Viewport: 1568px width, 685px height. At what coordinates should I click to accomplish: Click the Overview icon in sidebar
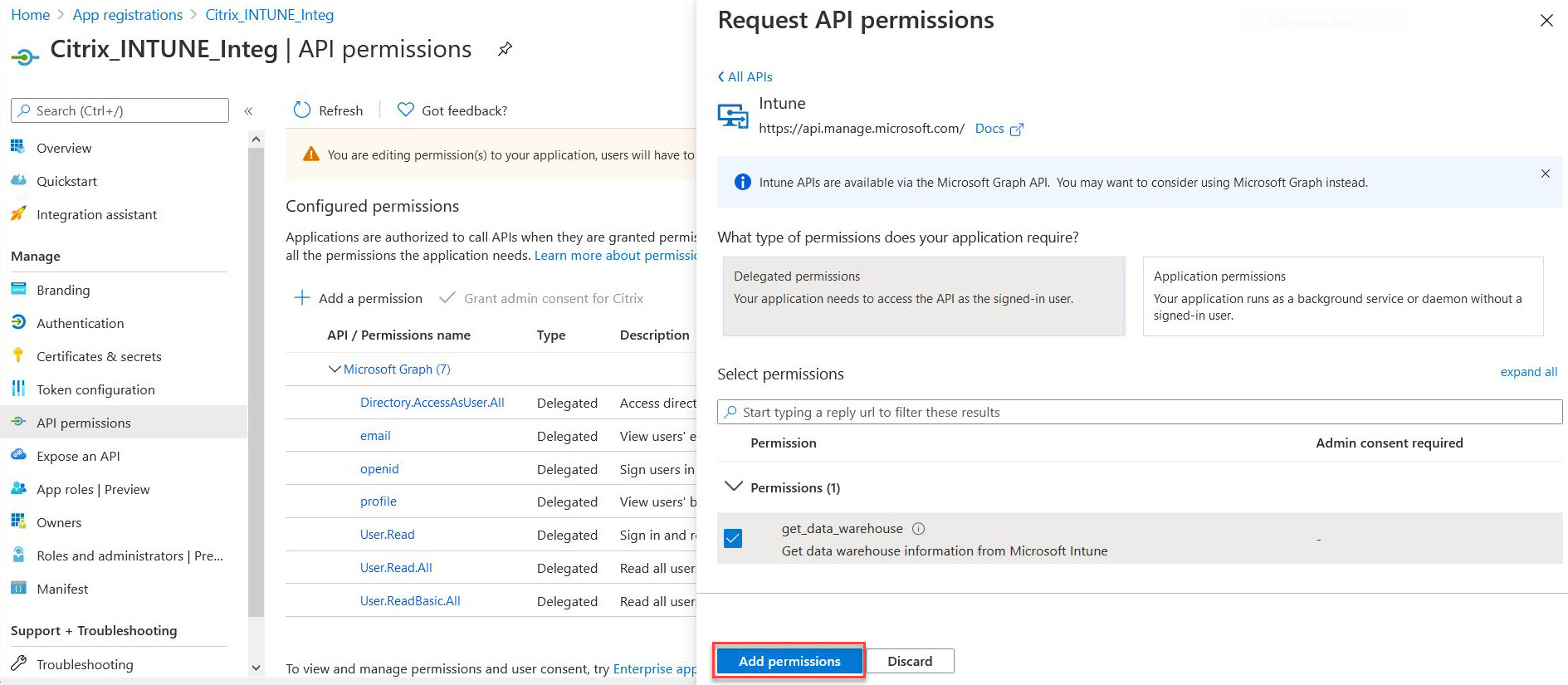[x=17, y=147]
